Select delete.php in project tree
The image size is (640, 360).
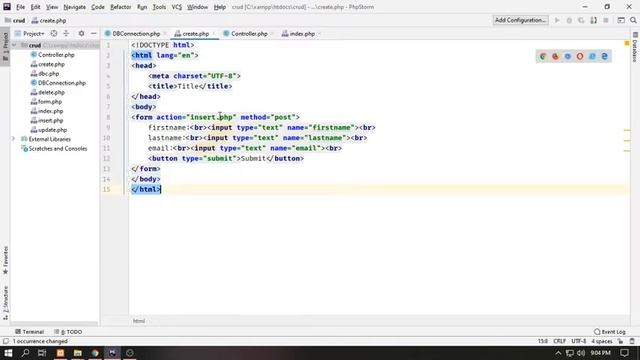coord(51,92)
